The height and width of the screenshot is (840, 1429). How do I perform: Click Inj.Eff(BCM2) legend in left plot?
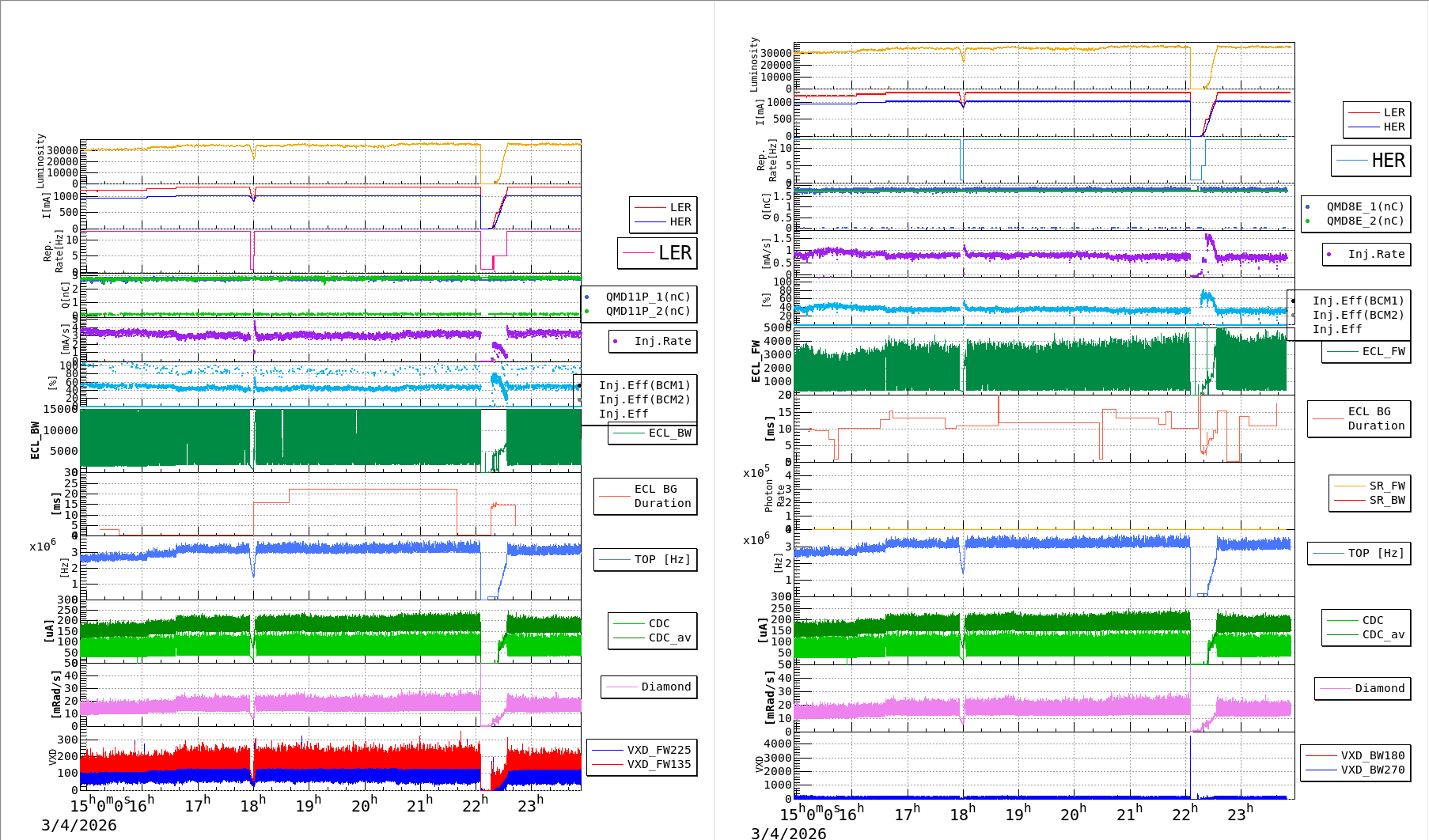point(644,399)
